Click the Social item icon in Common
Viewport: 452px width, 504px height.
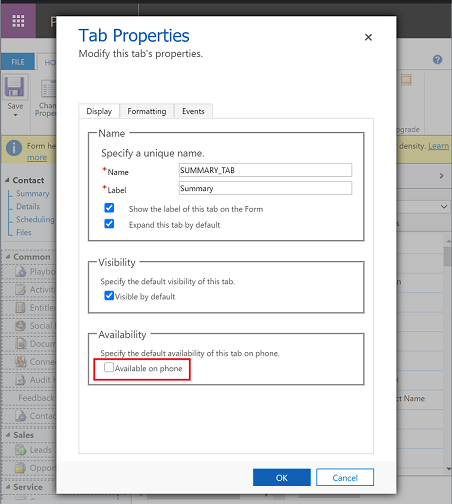click(x=21, y=325)
